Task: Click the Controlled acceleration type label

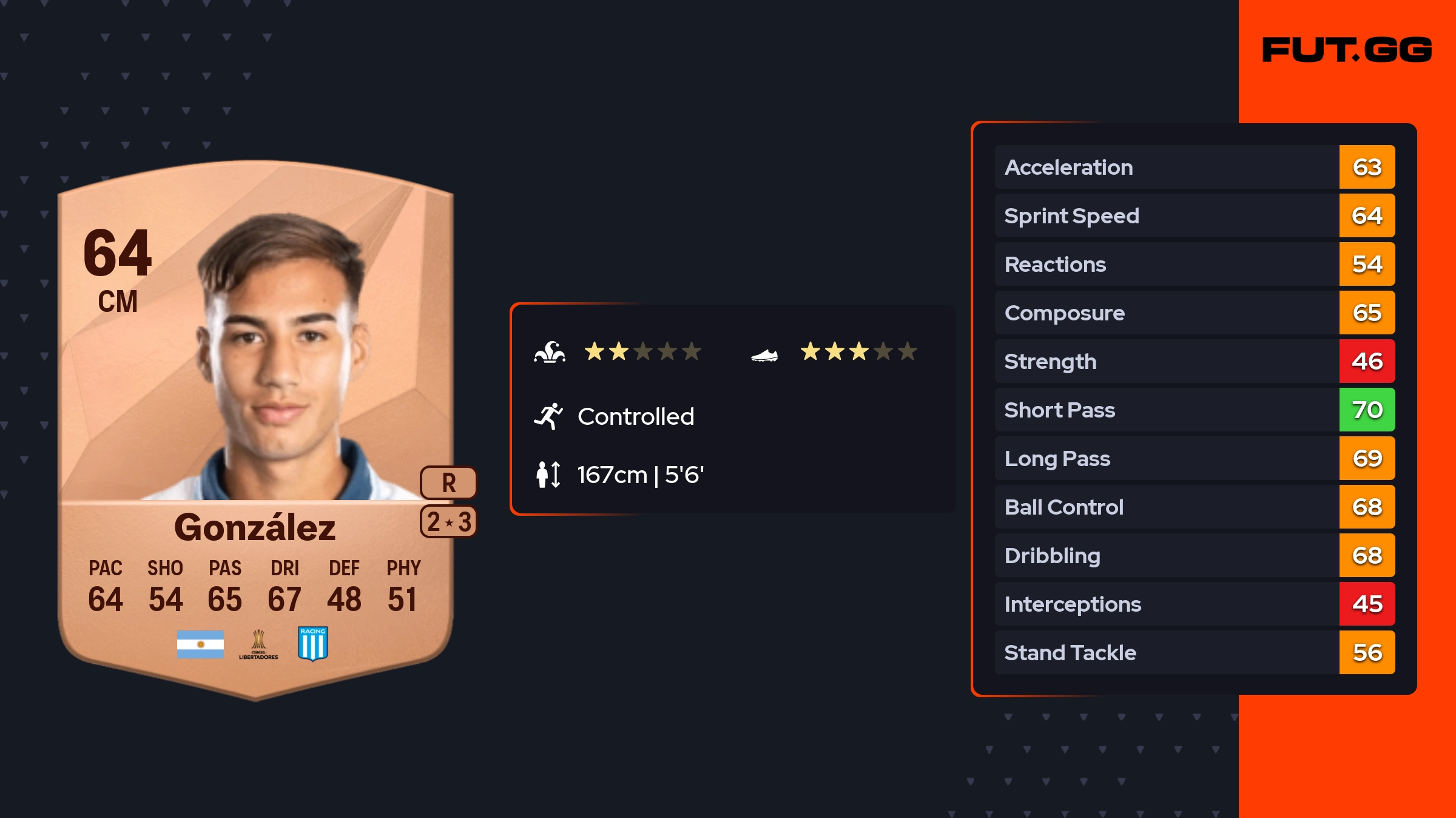Action: coord(636,416)
